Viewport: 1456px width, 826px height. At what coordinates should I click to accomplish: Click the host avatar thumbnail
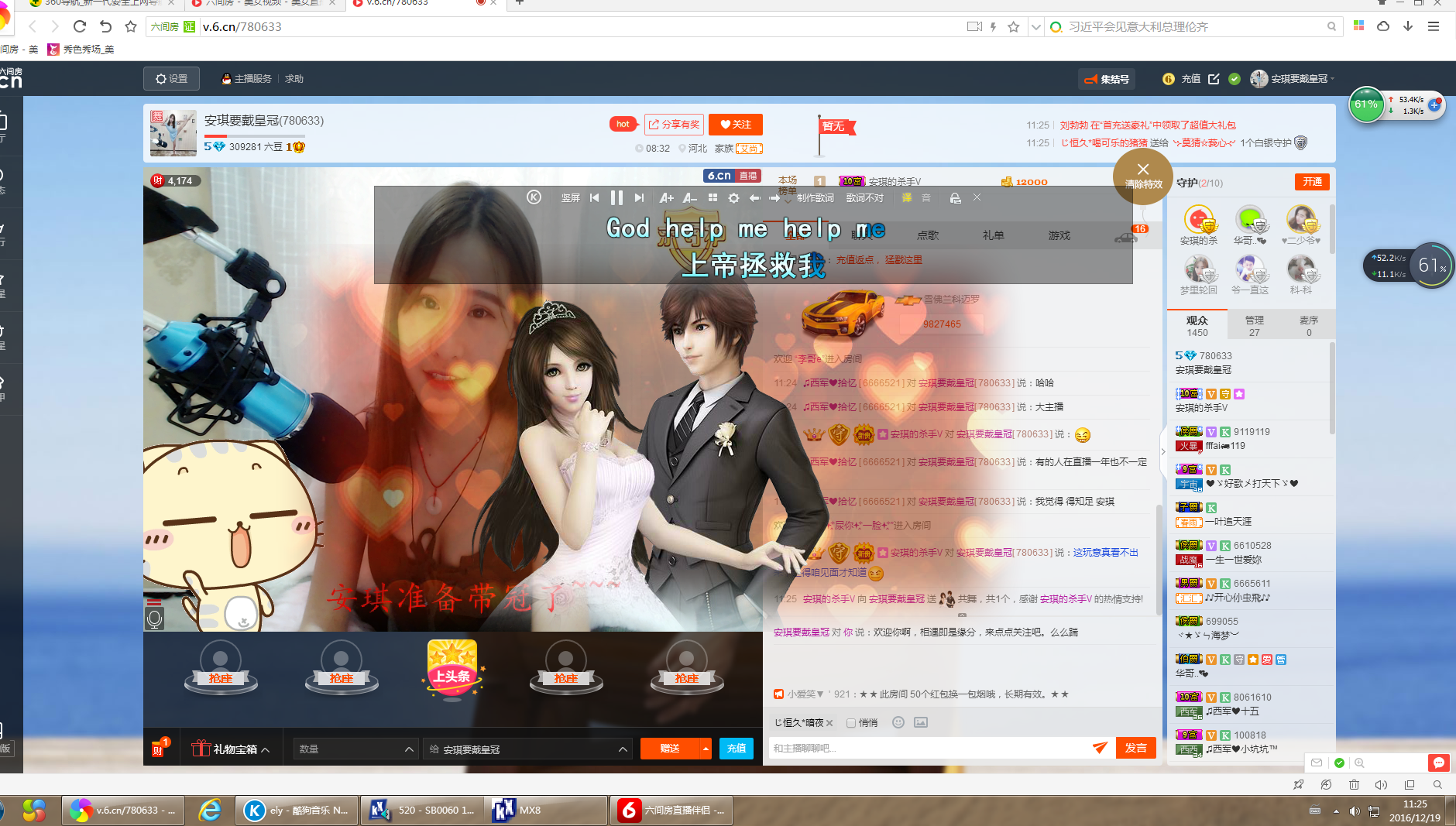173,133
